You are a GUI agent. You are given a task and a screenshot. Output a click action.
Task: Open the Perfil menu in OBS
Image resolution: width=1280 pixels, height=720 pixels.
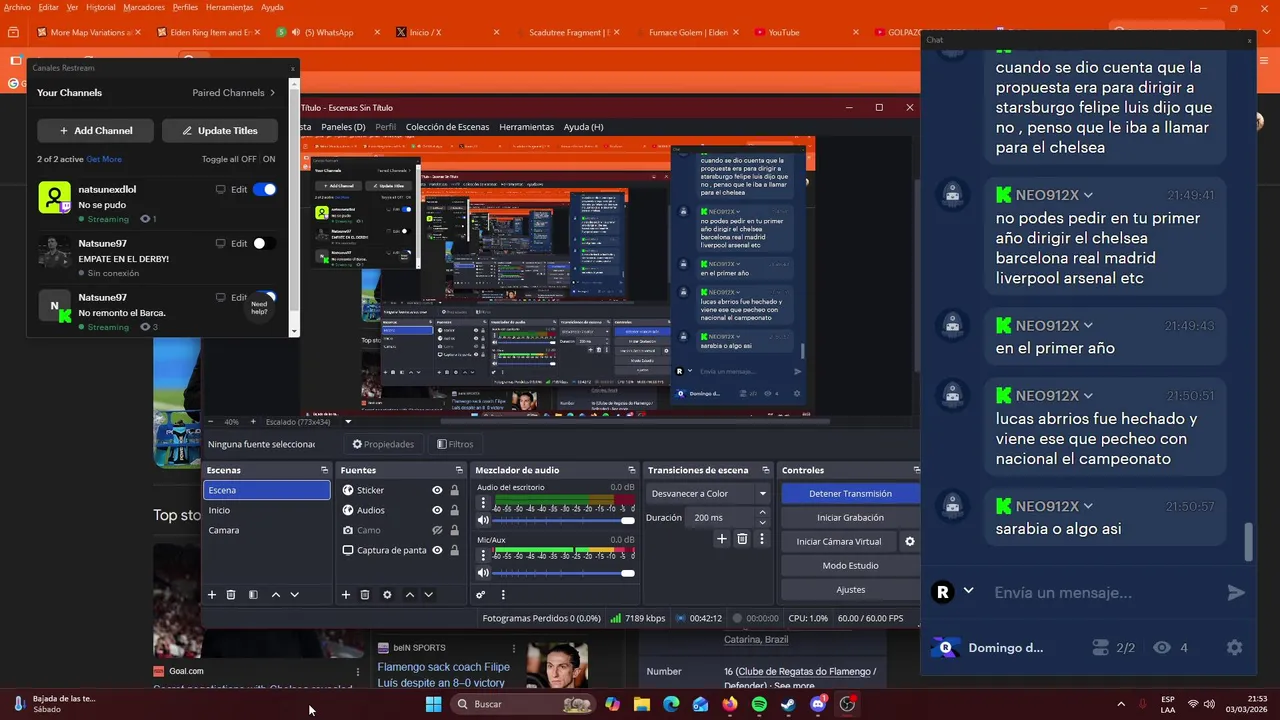[x=386, y=127]
